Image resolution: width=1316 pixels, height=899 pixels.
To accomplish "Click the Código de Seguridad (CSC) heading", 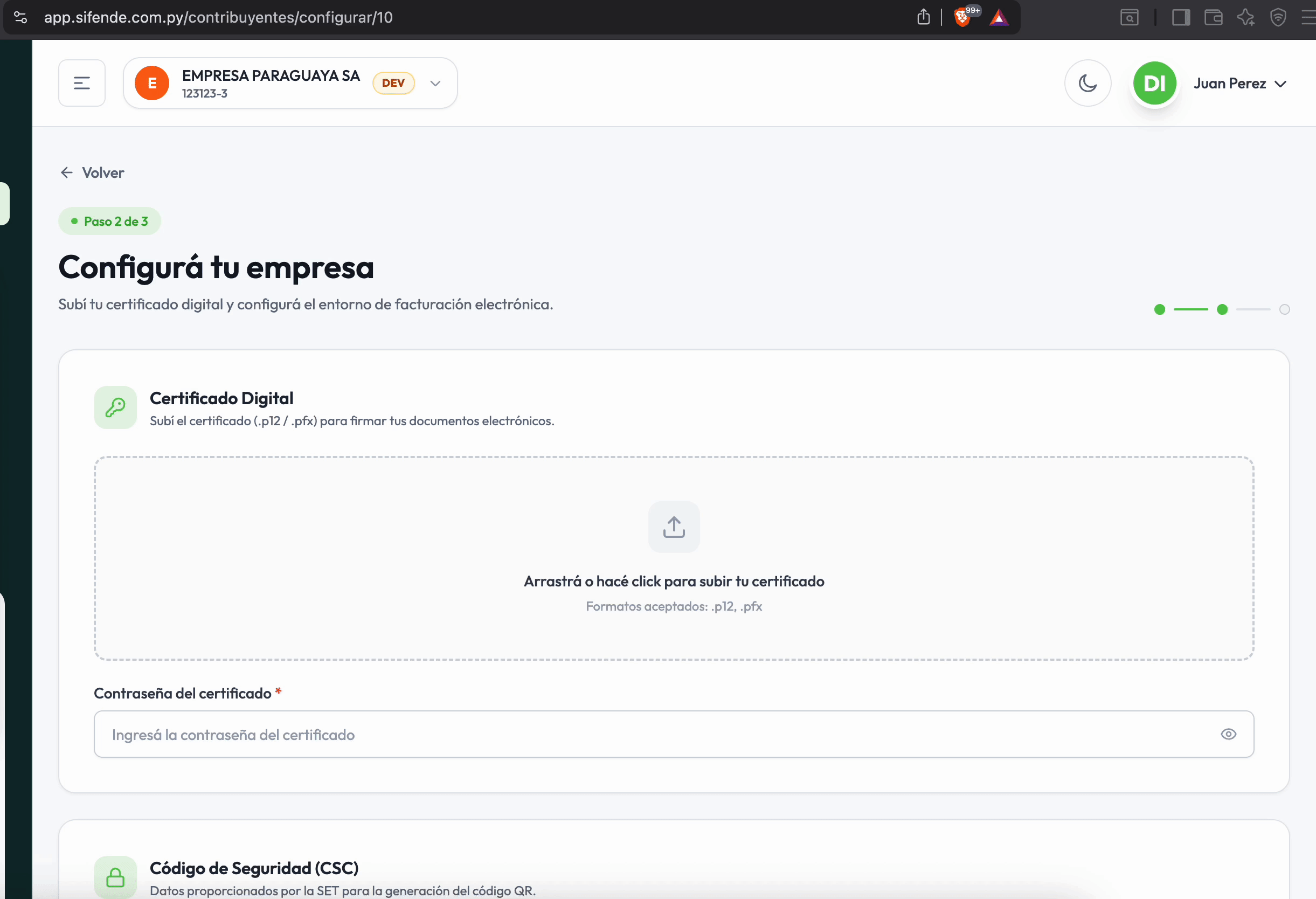I will [254, 868].
